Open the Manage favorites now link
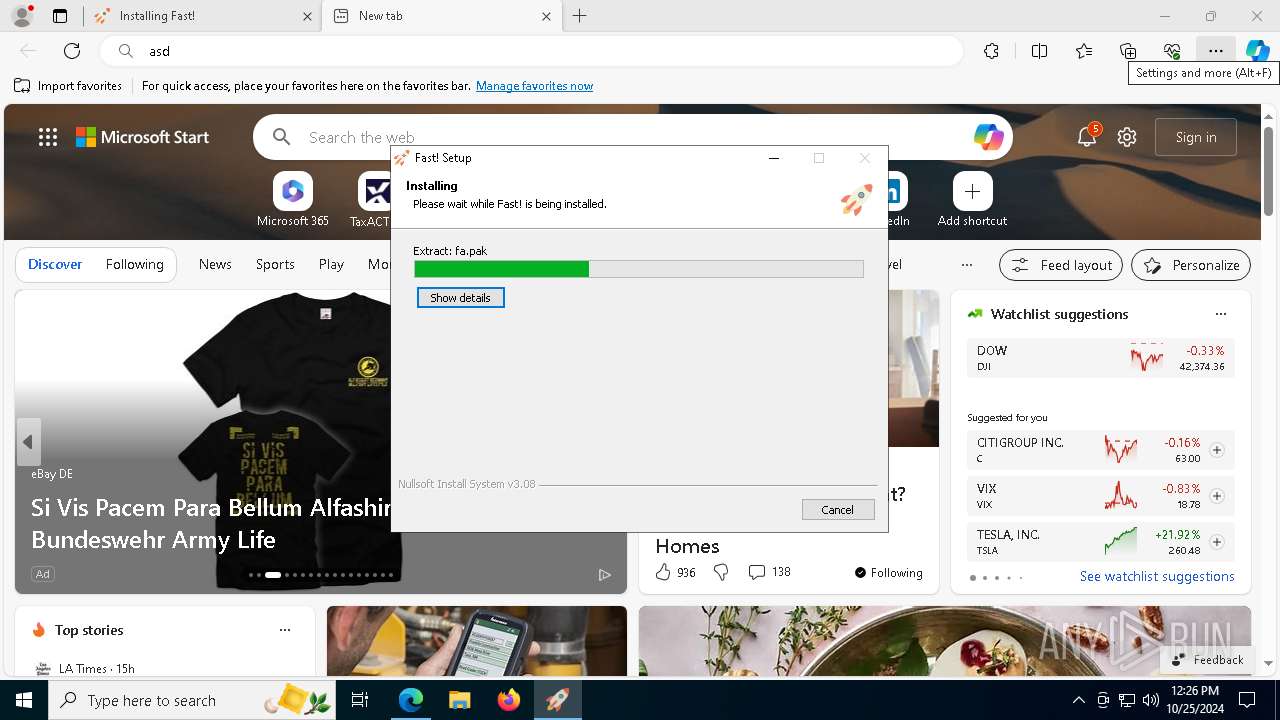Screen dimensions: 1280x720 point(534,86)
